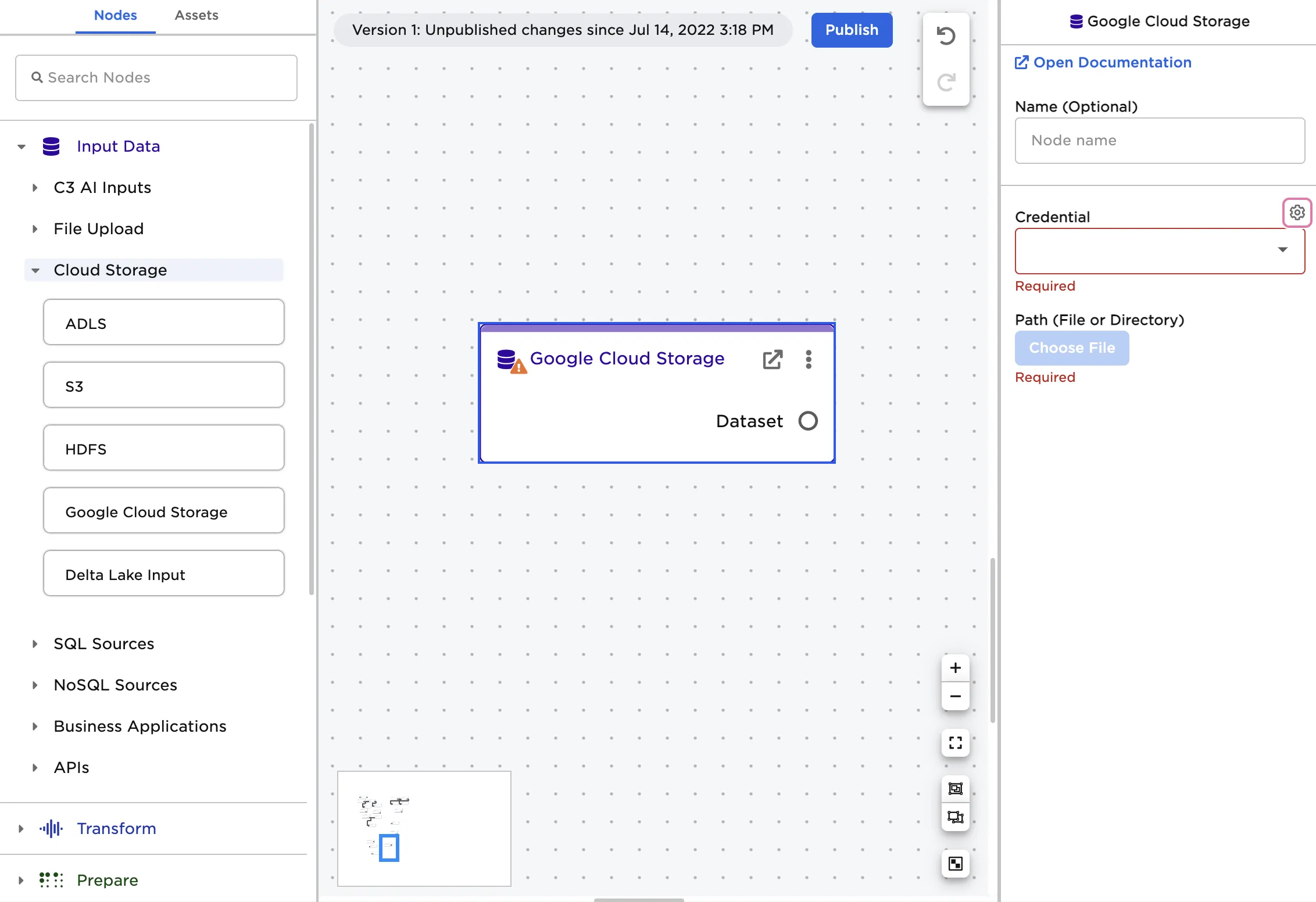
Task: Select the Nodes tab
Action: coord(115,15)
